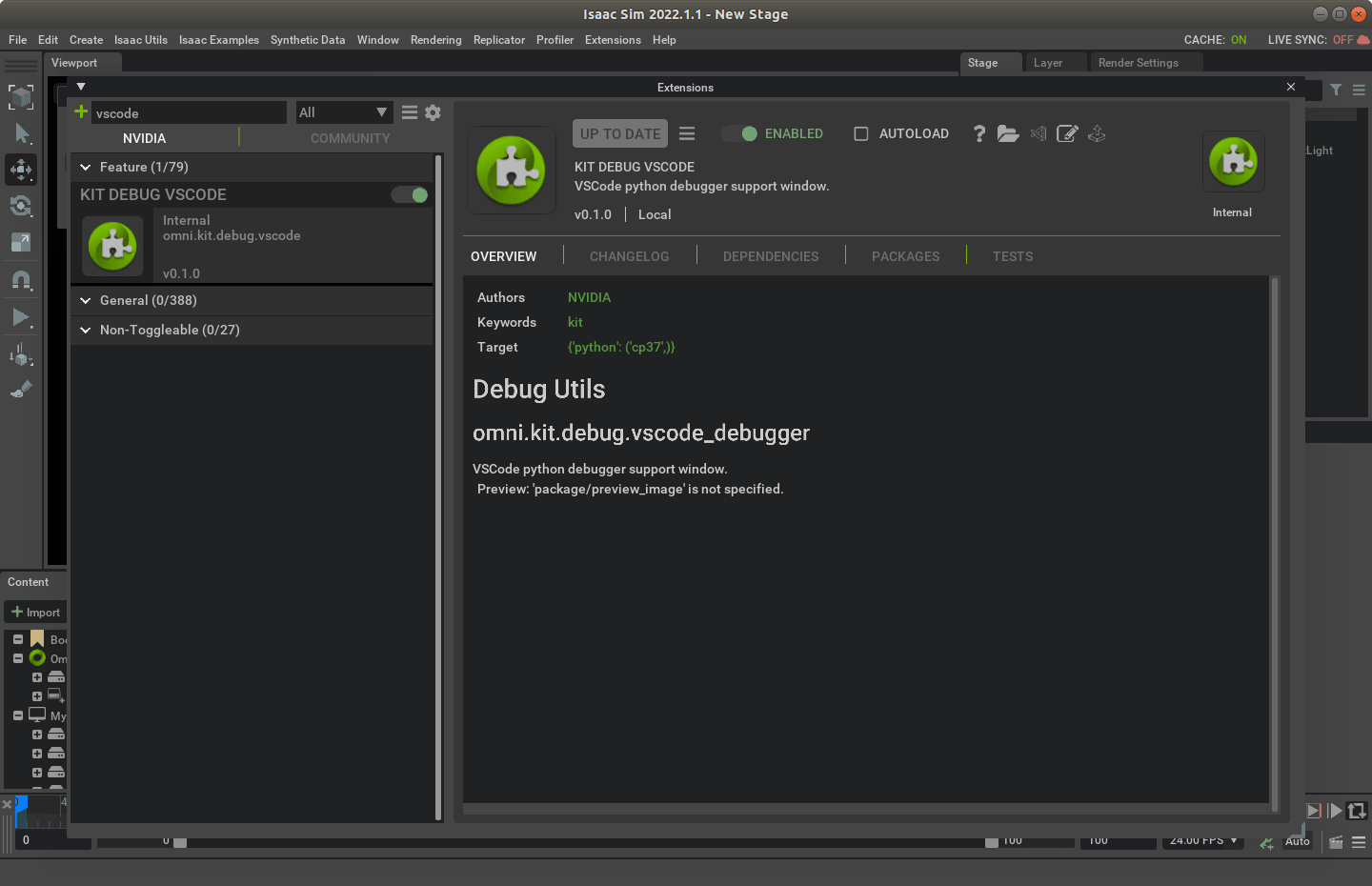Click the timeline range slider left handle
1372x886 pixels.
pos(180,842)
